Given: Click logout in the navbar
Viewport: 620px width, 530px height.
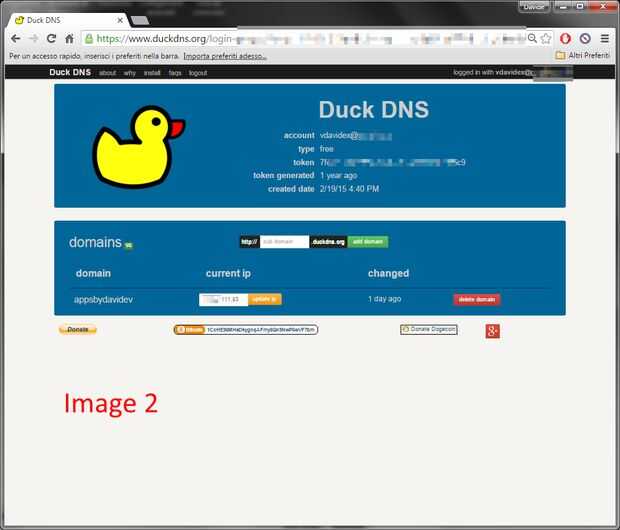Looking at the screenshot, I should [x=198, y=73].
